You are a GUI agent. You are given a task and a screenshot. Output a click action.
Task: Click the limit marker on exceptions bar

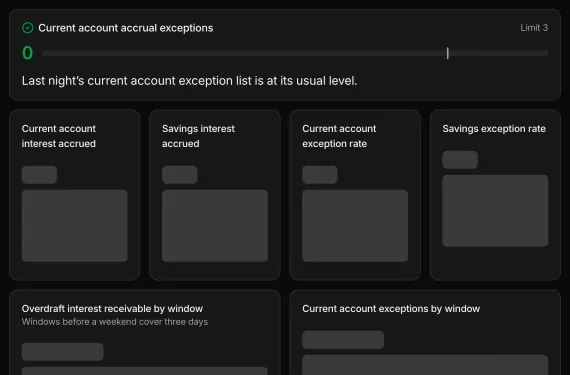click(447, 53)
